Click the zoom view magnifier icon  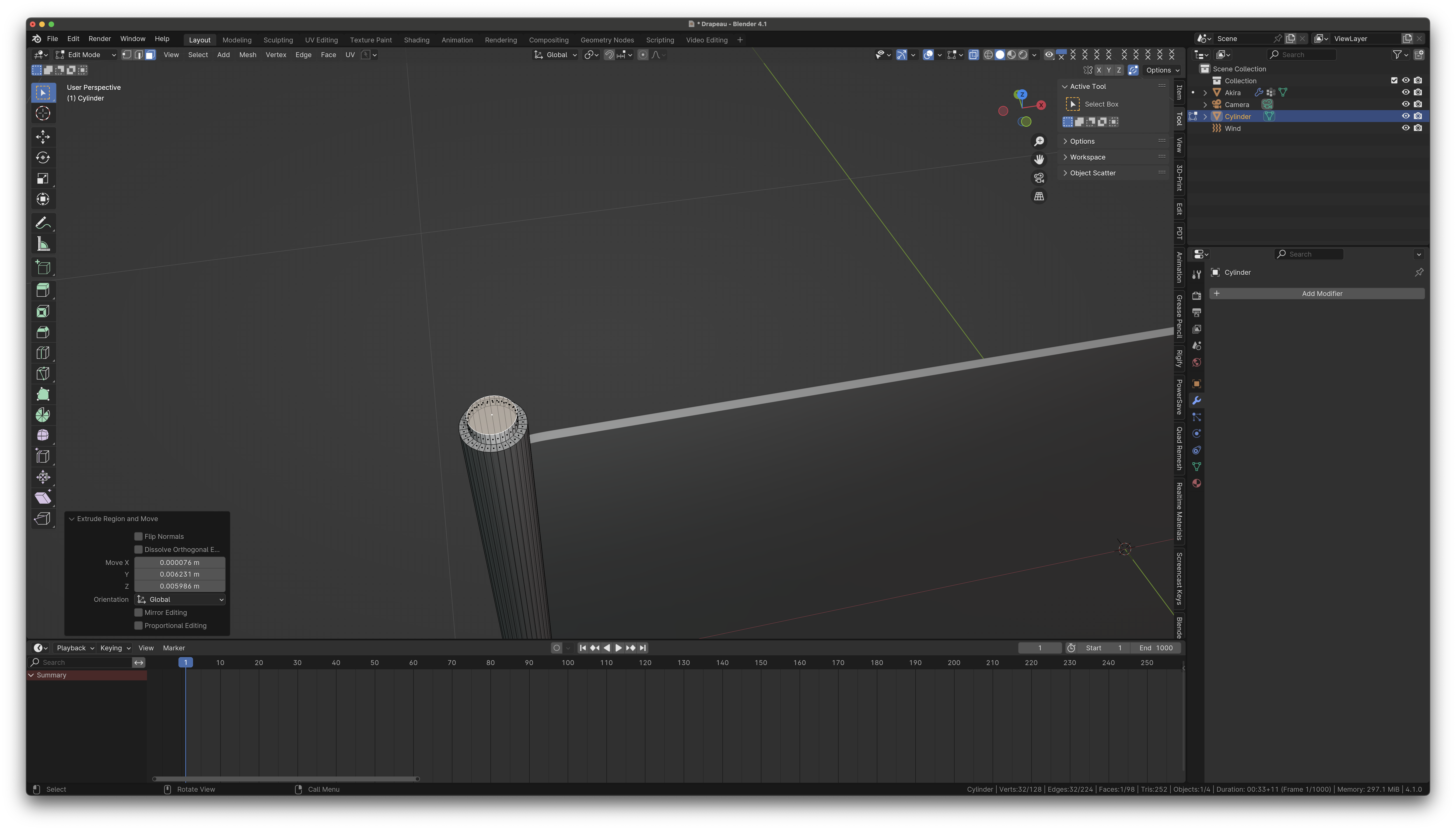coord(1039,141)
